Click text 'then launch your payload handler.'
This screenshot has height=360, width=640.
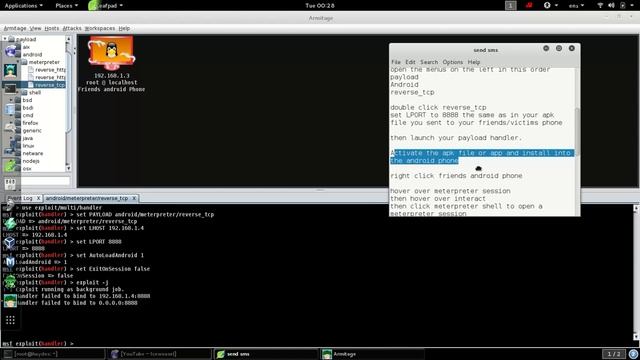(x=456, y=138)
